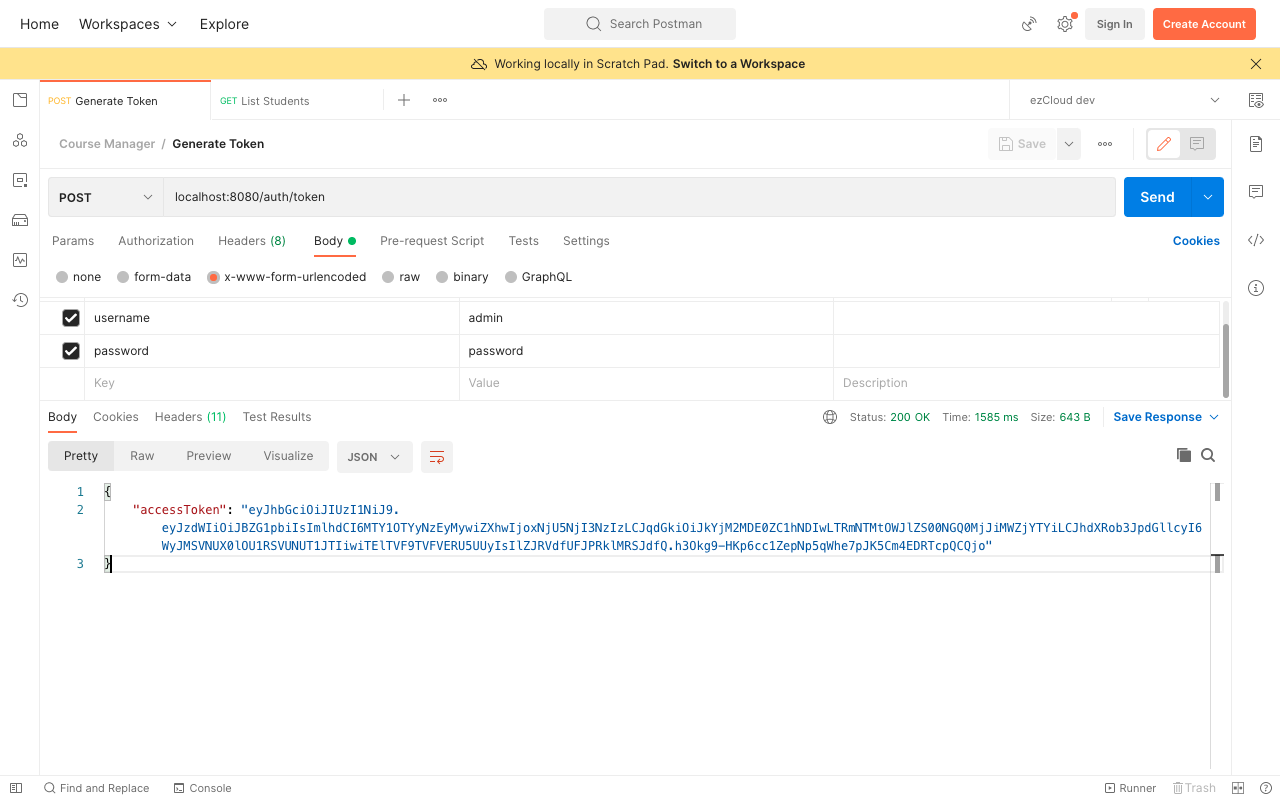Open the Collections sidebar icon

[x=20, y=100]
